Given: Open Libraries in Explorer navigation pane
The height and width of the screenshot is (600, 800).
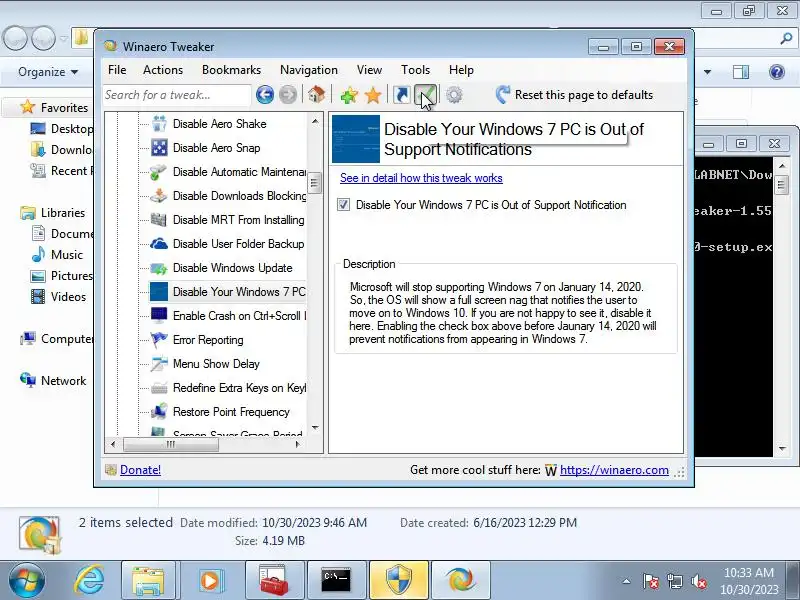Looking at the screenshot, I should click(63, 213).
